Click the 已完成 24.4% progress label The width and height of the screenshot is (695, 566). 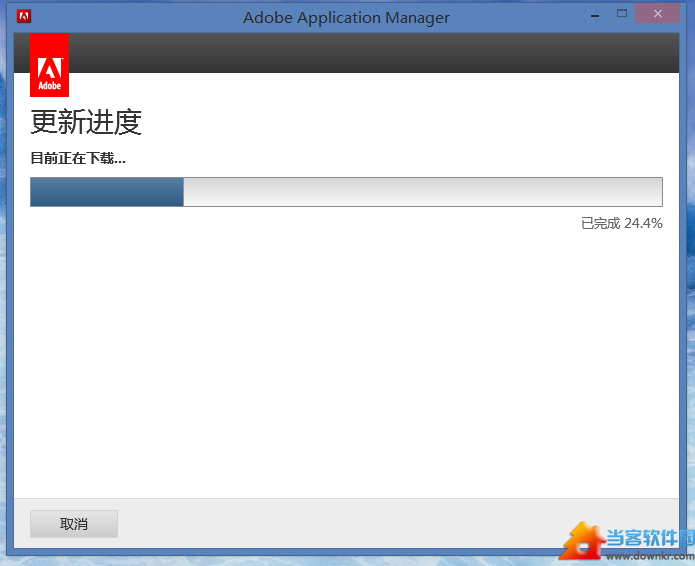click(621, 223)
